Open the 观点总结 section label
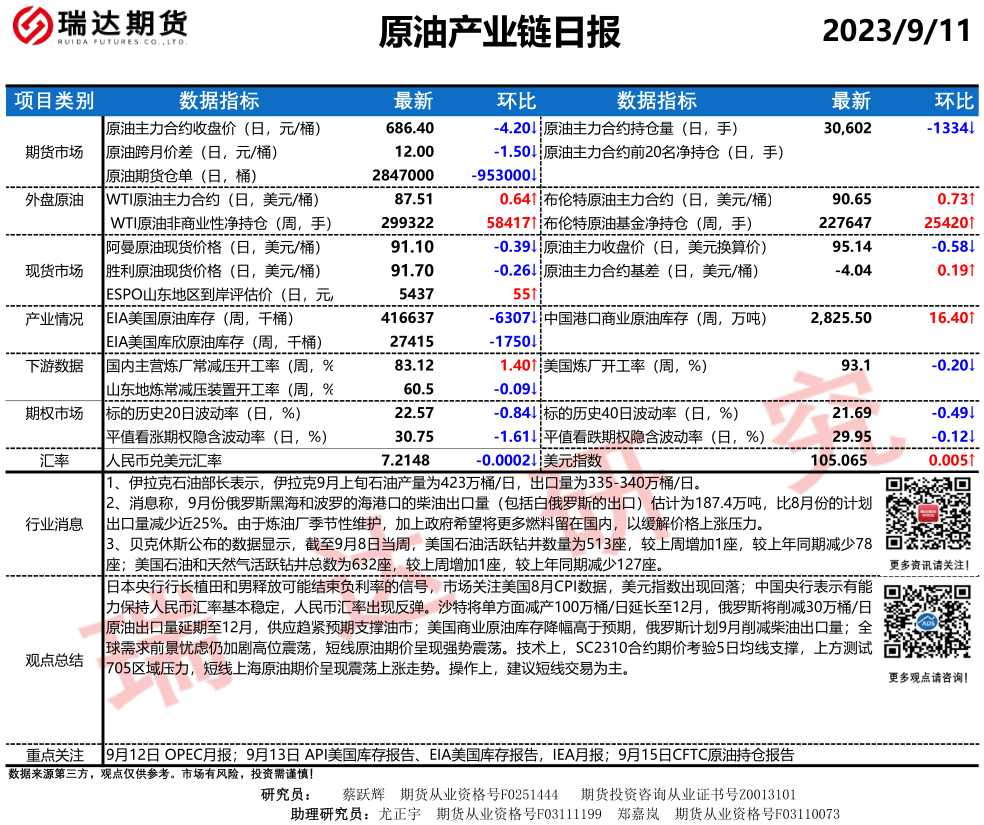 click(54, 660)
